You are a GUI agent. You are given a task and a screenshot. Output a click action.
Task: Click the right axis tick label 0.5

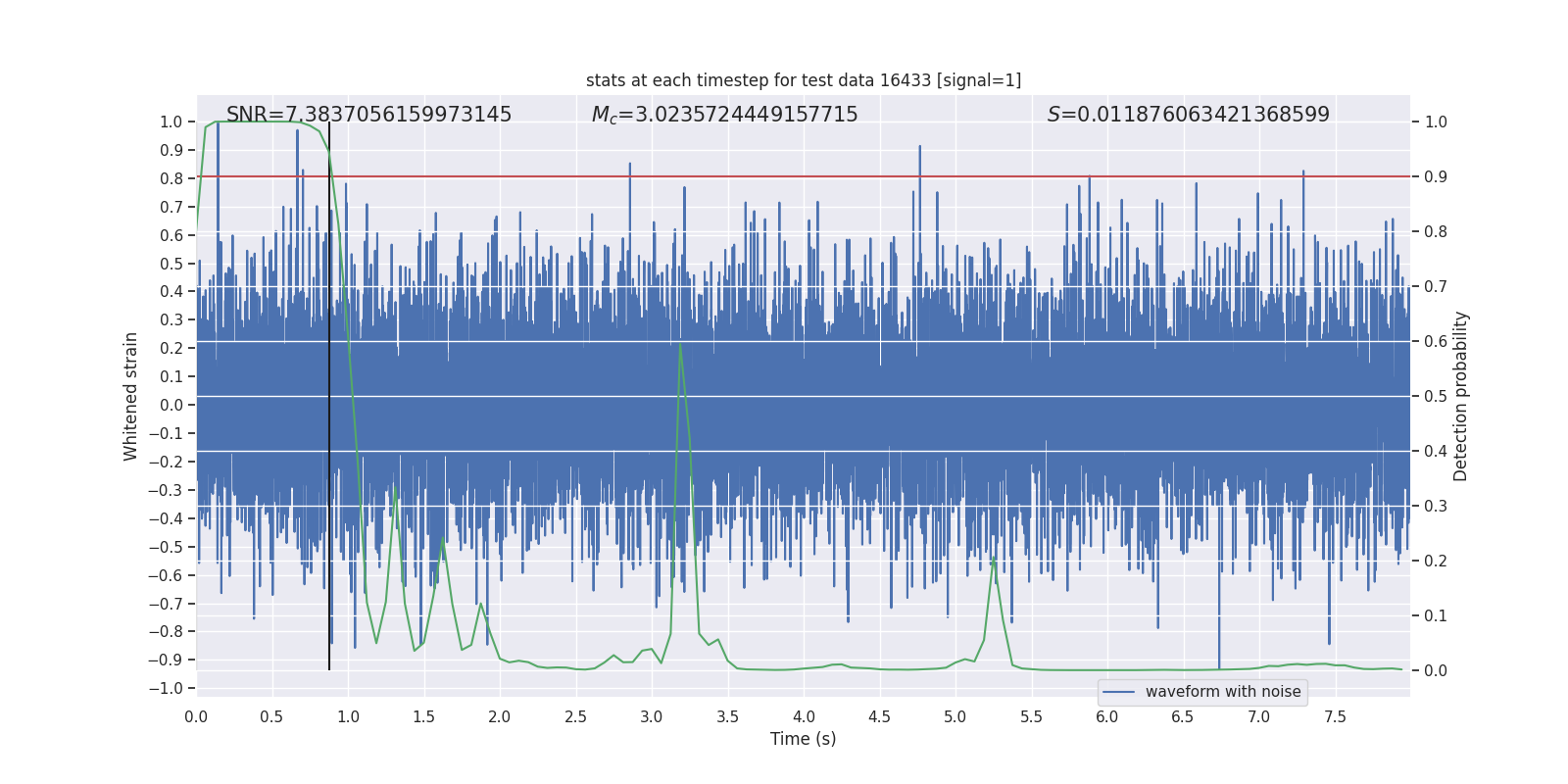pyautogui.click(x=1435, y=397)
